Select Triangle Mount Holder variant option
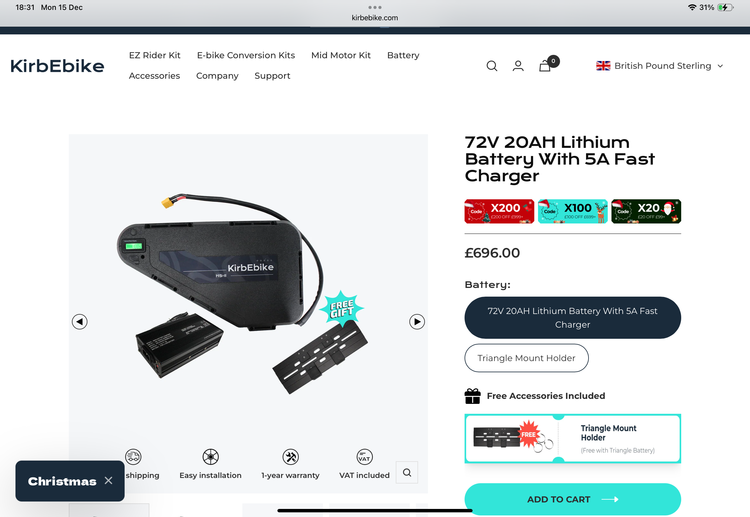Image resolution: width=750 pixels, height=517 pixels. [x=527, y=358]
